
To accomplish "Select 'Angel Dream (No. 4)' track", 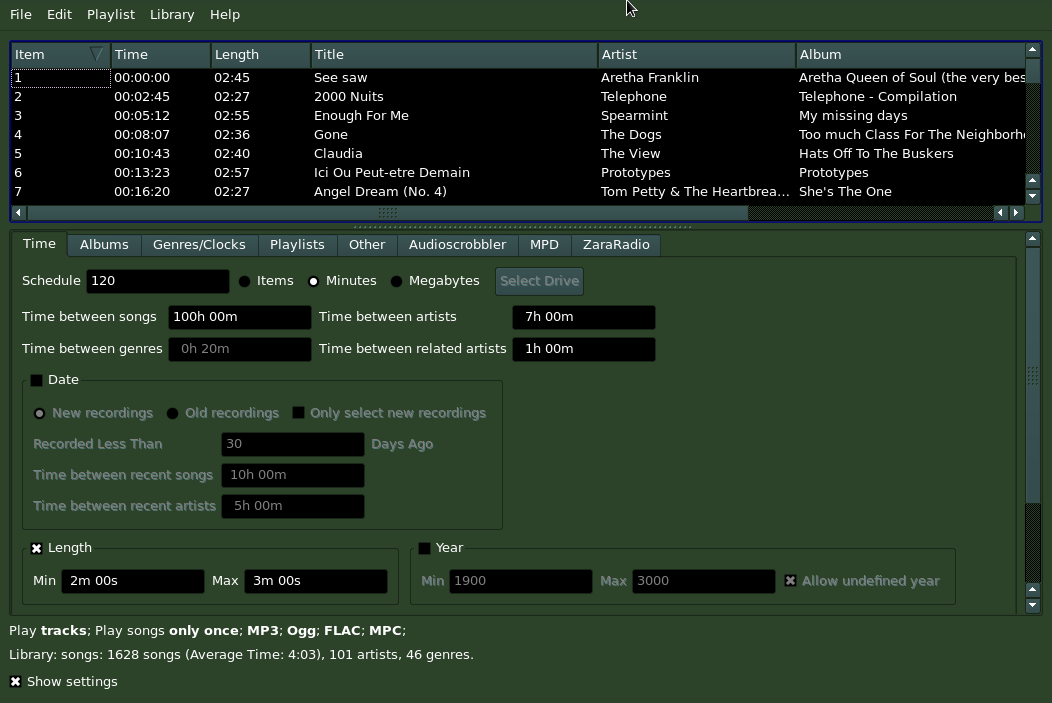I will pos(518,192).
